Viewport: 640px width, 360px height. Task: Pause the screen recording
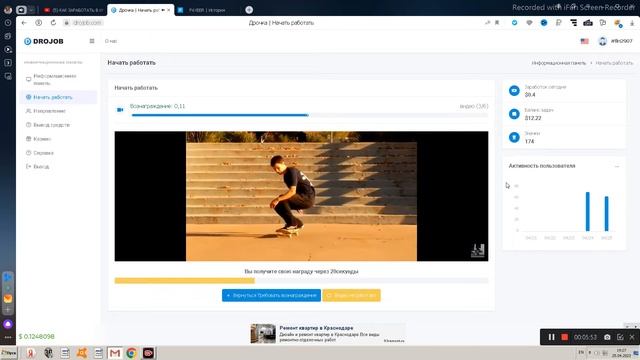(551, 337)
